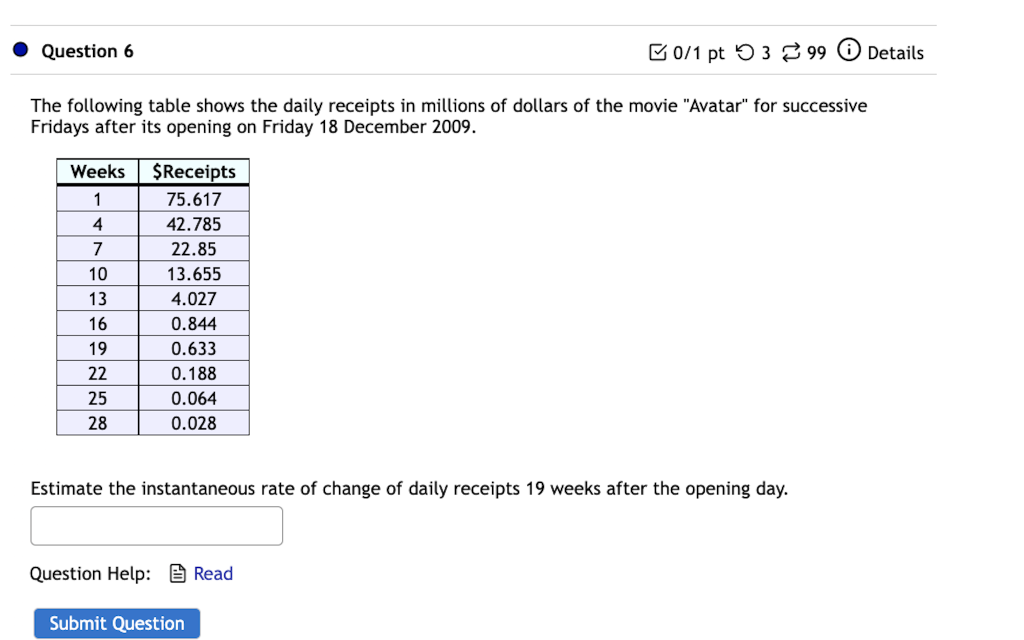Click the Question Help label
Image resolution: width=1024 pixels, height=640 pixels.
(88, 573)
